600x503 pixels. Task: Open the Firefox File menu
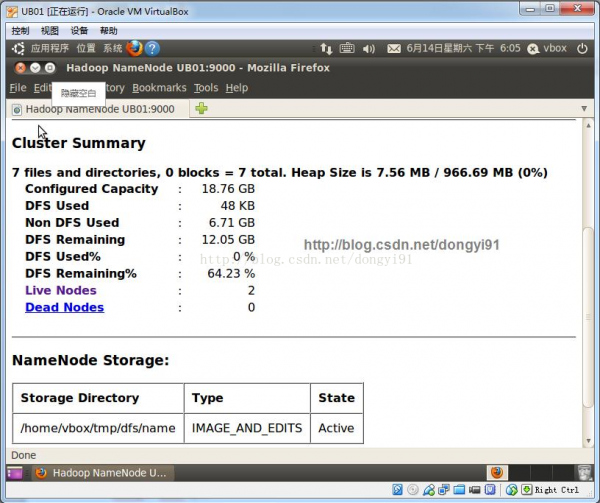(18, 88)
